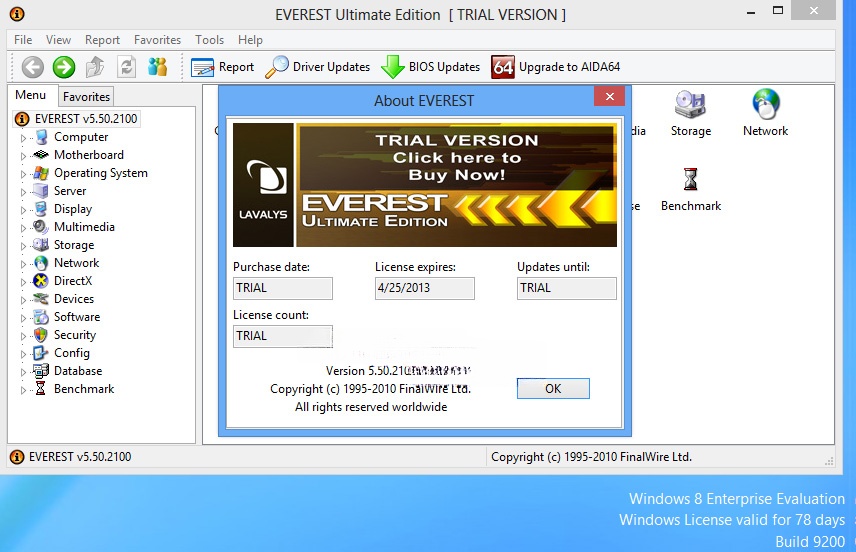Click Driver Updates toolbar label
Screen dimensions: 856x552
tap(331, 67)
